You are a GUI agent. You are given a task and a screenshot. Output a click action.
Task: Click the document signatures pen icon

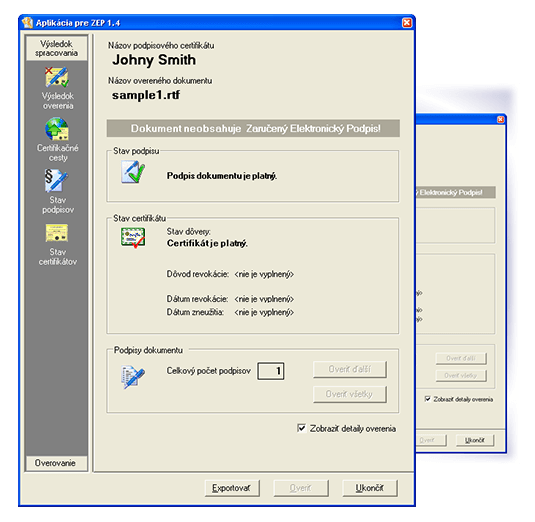pyautogui.click(x=133, y=377)
